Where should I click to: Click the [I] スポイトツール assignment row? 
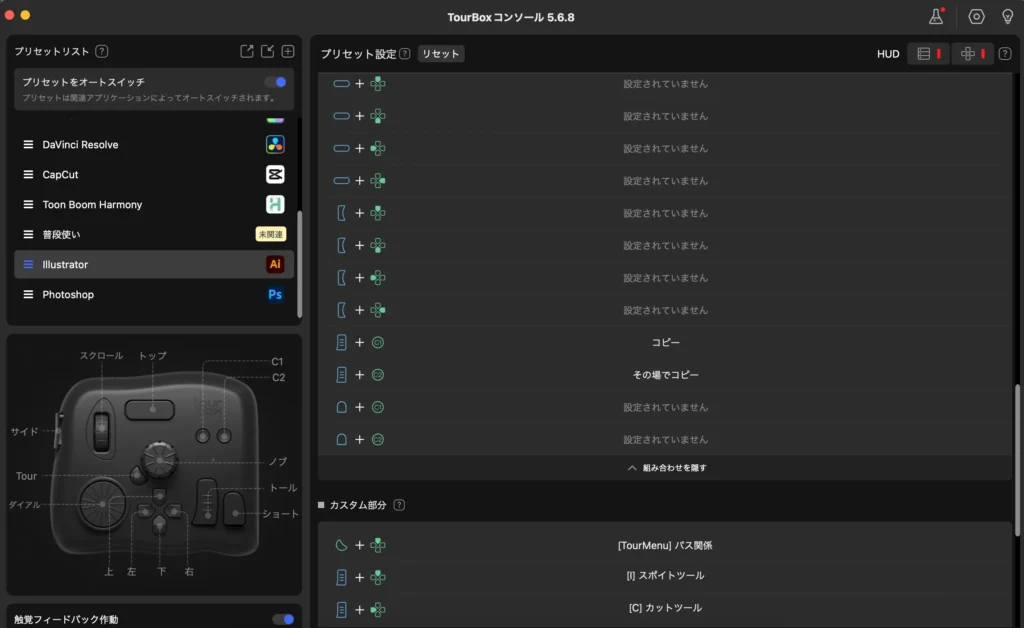(x=666, y=577)
